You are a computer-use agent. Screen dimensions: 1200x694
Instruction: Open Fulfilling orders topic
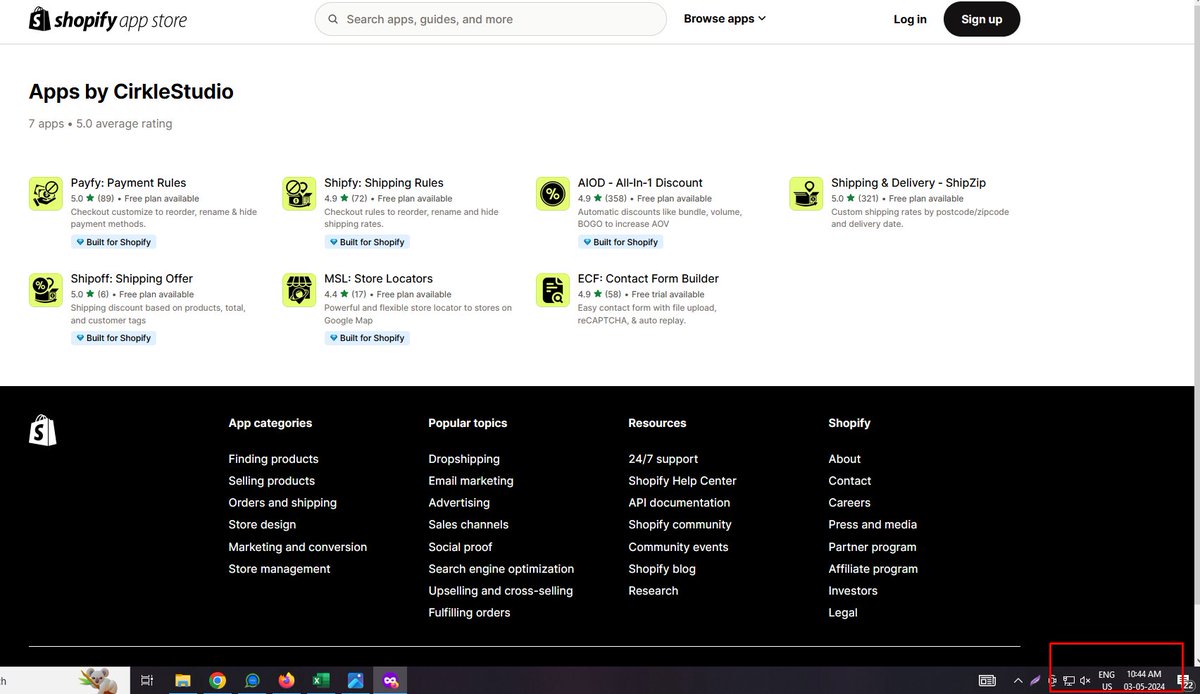pos(469,613)
